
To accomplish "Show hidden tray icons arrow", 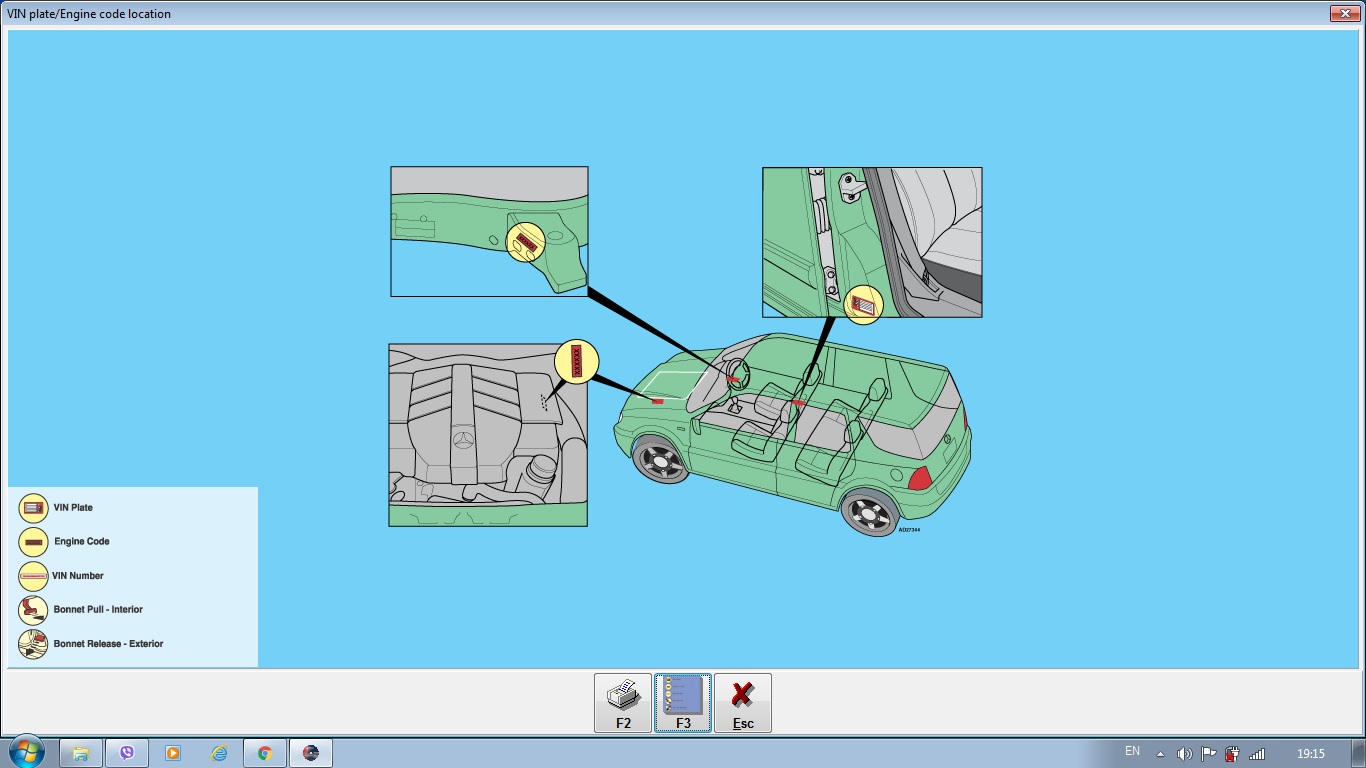I will (x=1160, y=754).
